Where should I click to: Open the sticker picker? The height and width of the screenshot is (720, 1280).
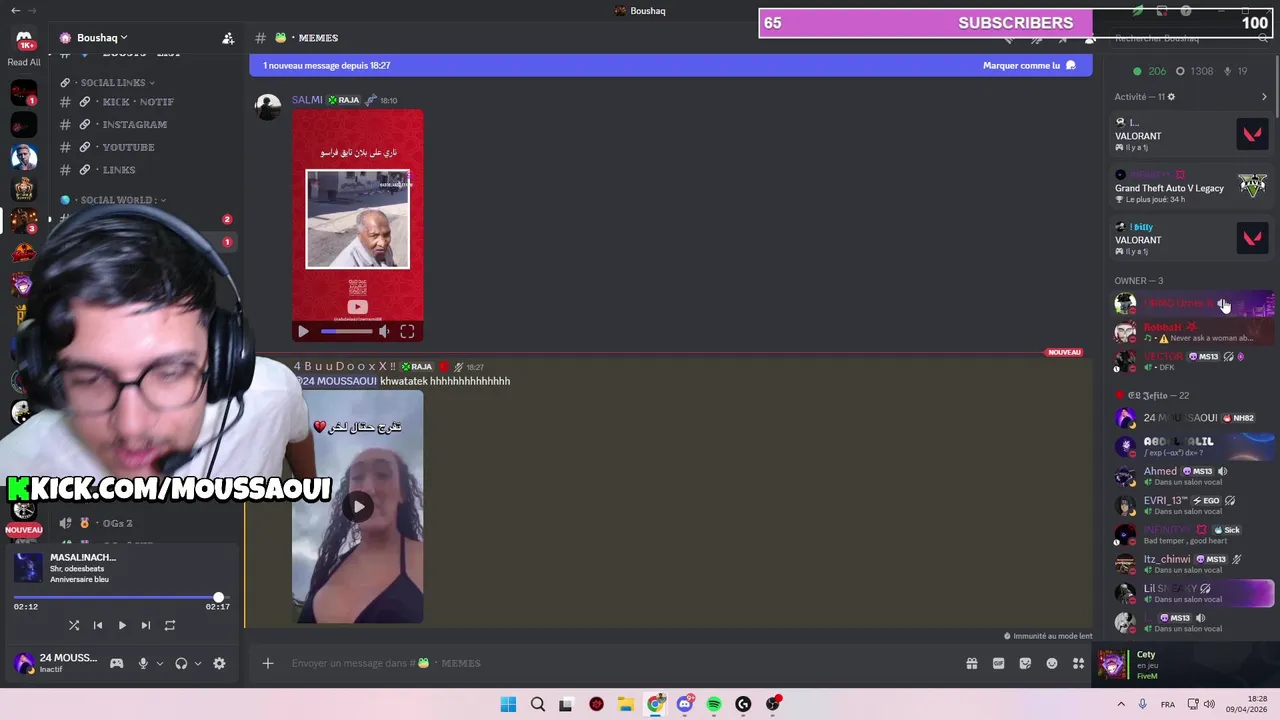coord(1025,663)
